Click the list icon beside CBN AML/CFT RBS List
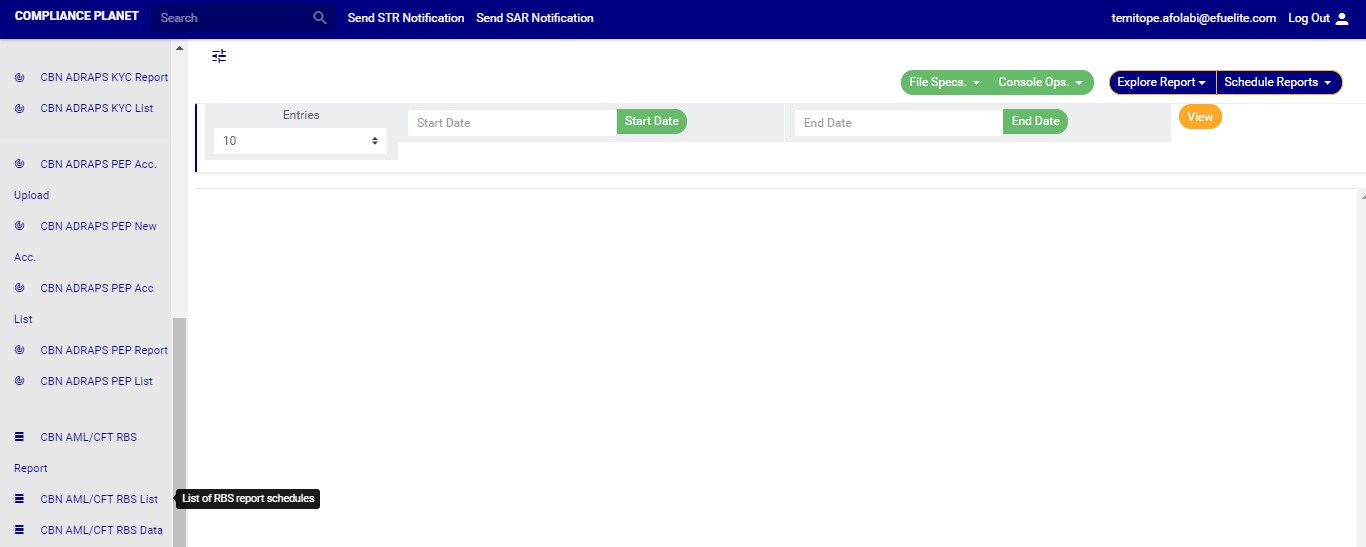This screenshot has height=547, width=1366. [19, 499]
